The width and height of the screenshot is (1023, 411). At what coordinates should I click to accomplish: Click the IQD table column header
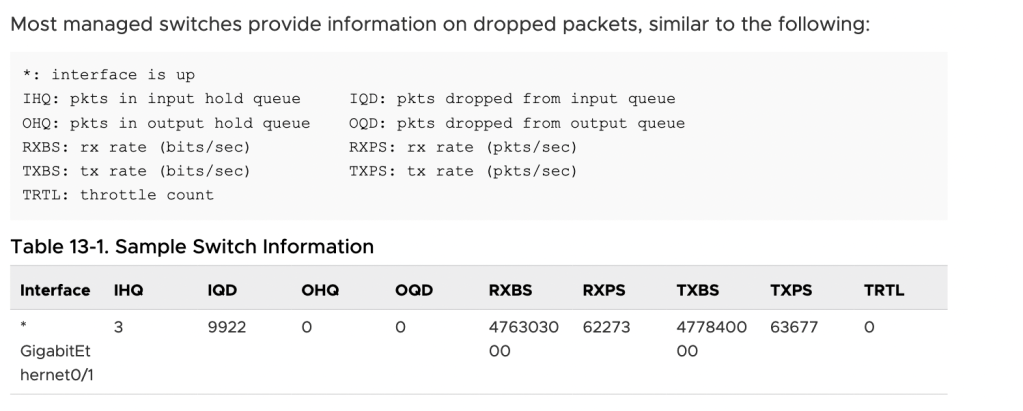[222, 290]
